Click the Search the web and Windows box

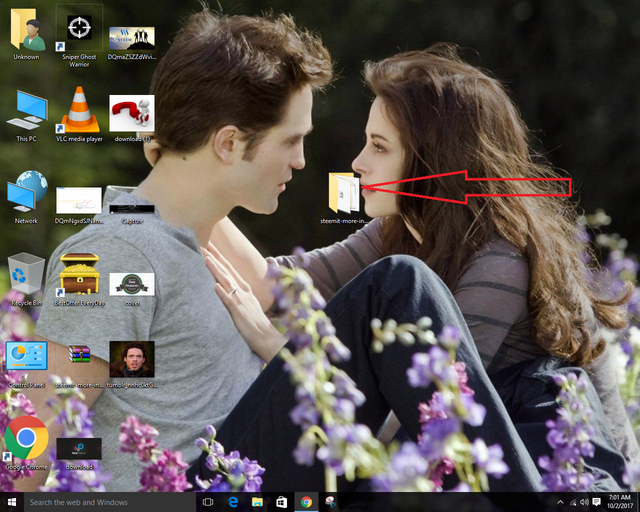(x=110, y=502)
